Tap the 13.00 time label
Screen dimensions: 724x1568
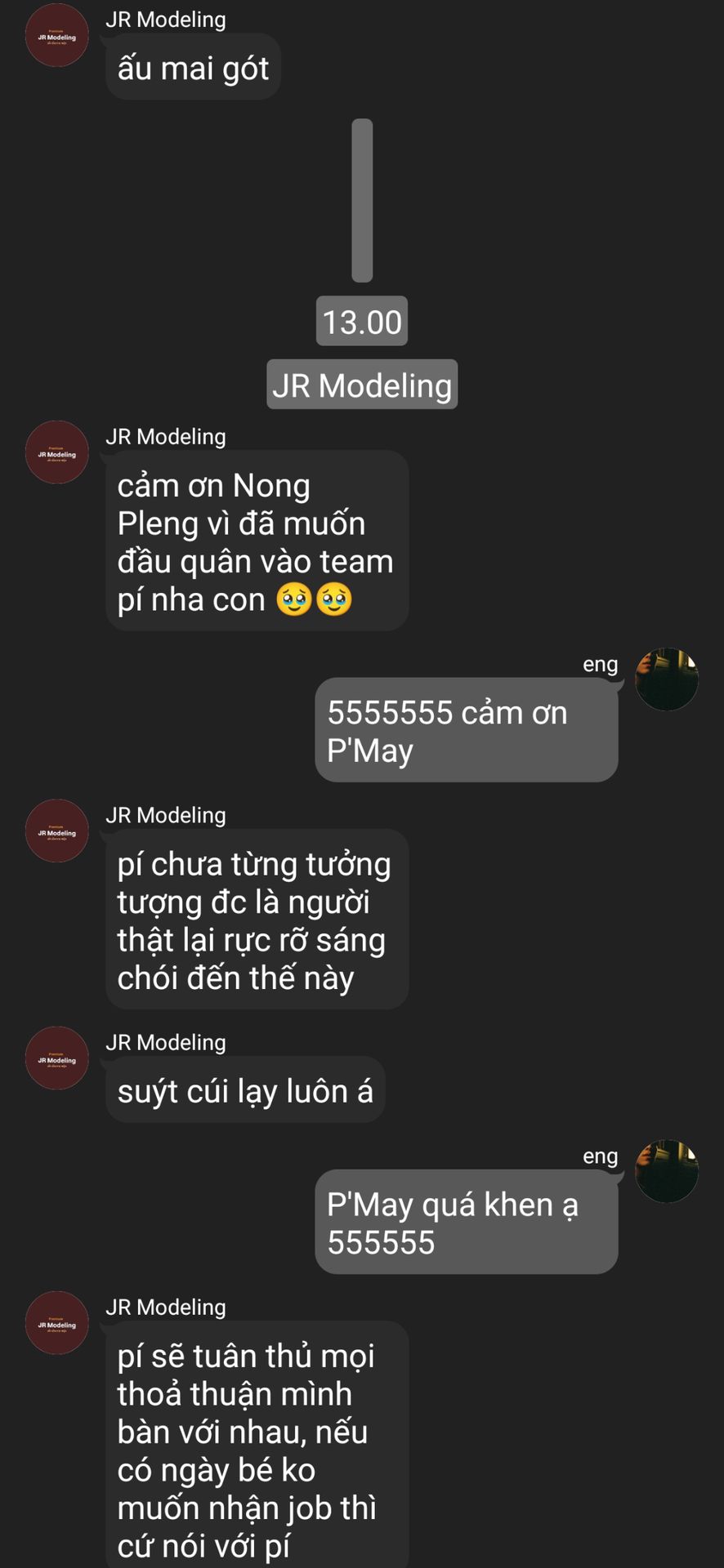coord(362,321)
